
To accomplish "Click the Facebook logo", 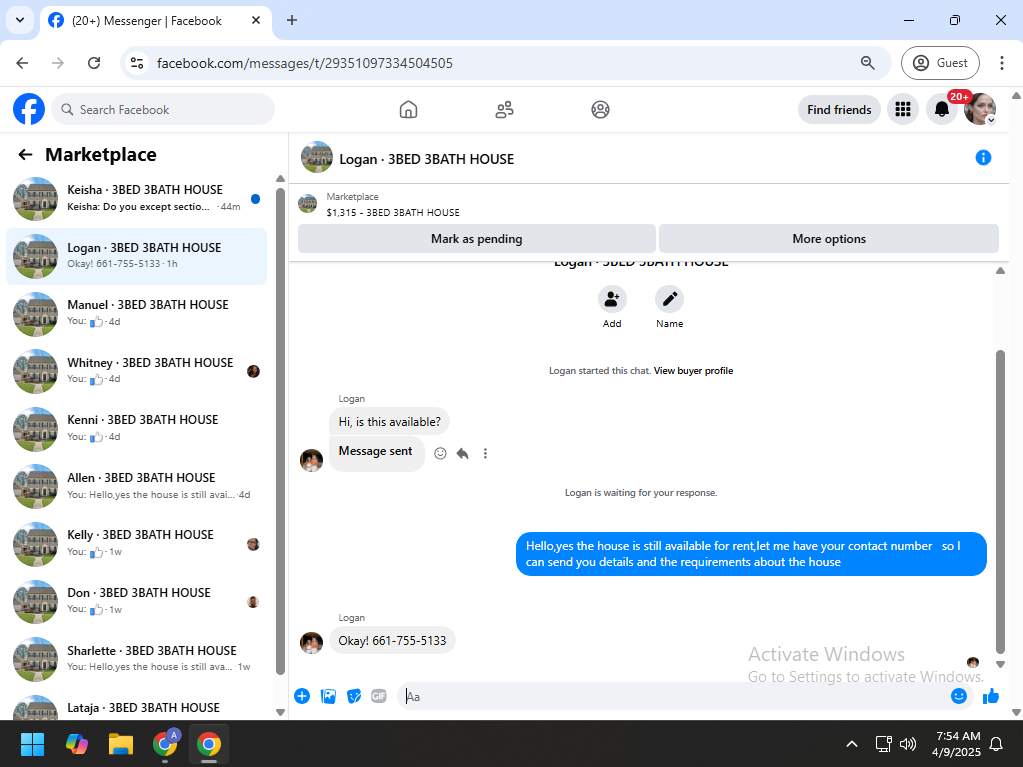I will [x=29, y=110].
